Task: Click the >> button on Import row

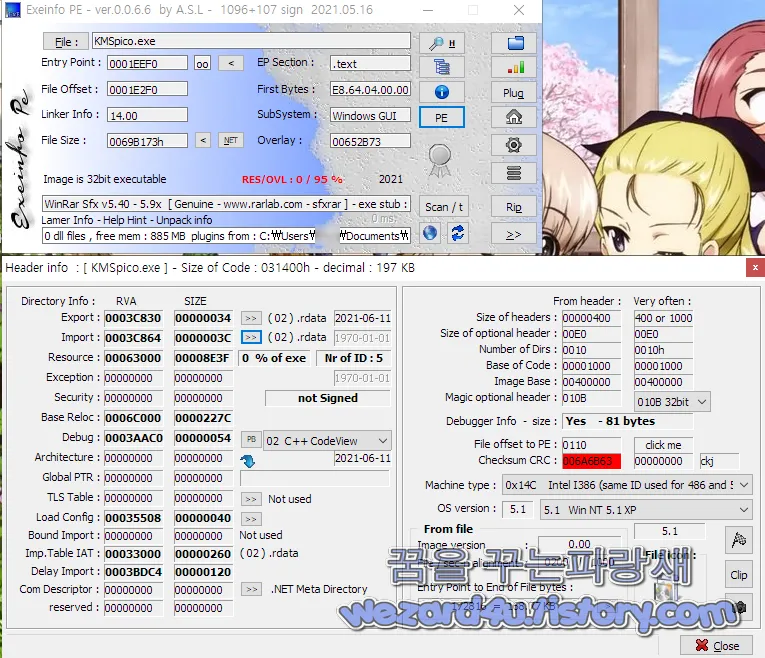Action: (x=251, y=338)
